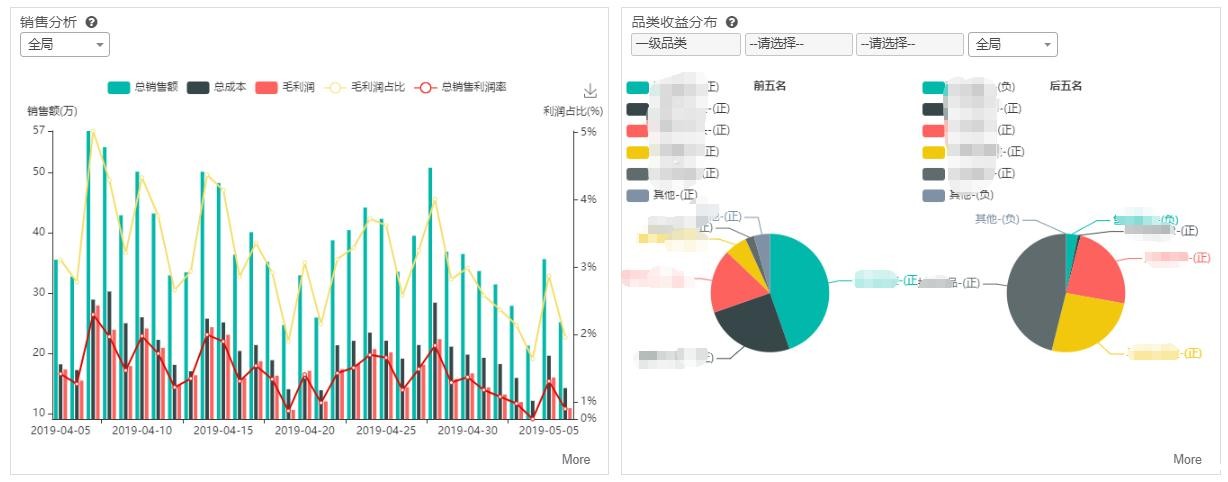Open the 一级品类 selector
This screenshot has width=1228, height=482.
(685, 45)
